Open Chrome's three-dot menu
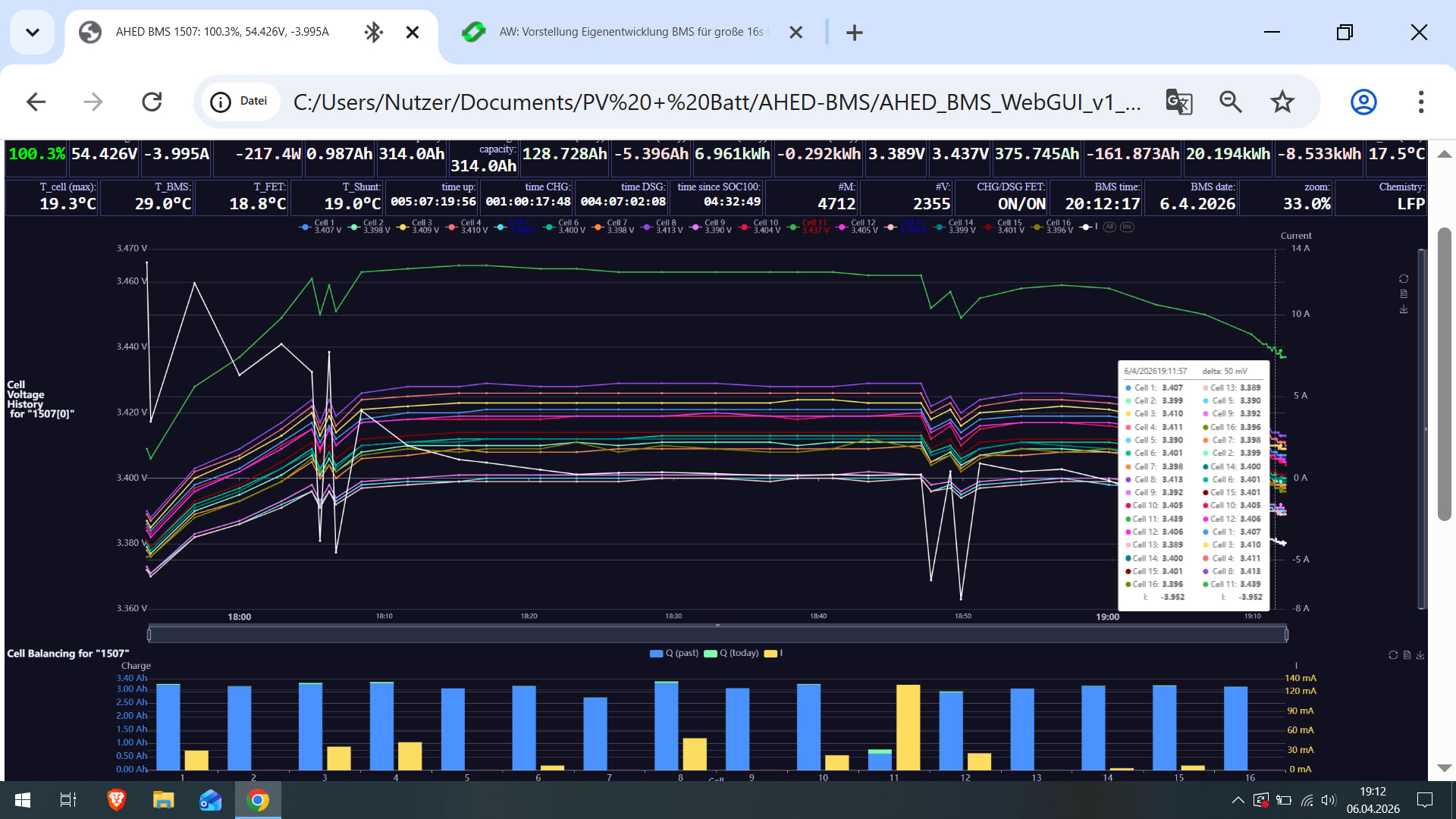The height and width of the screenshot is (819, 1456). pos(1420,102)
